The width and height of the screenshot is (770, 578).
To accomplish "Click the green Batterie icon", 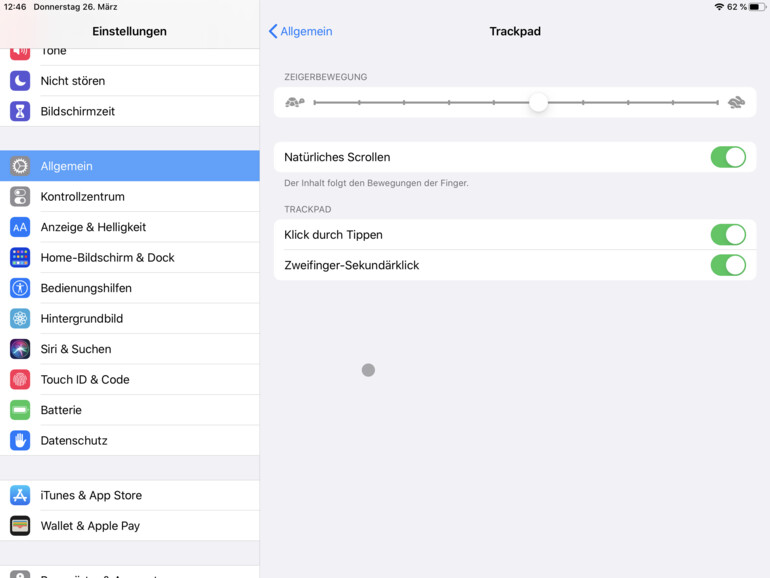I will click(20, 410).
